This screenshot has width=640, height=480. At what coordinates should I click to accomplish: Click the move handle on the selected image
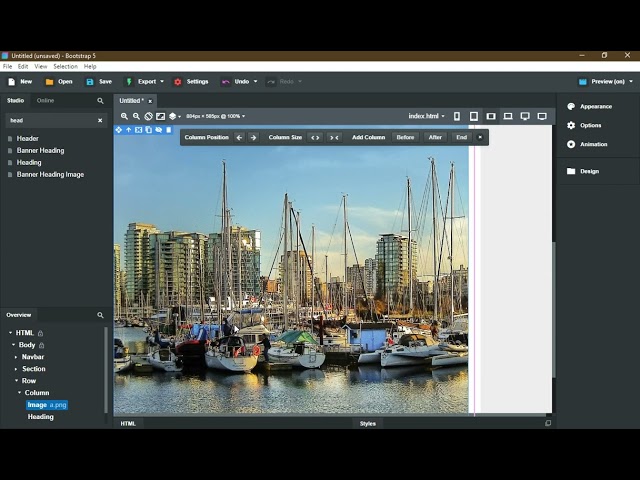click(119, 130)
